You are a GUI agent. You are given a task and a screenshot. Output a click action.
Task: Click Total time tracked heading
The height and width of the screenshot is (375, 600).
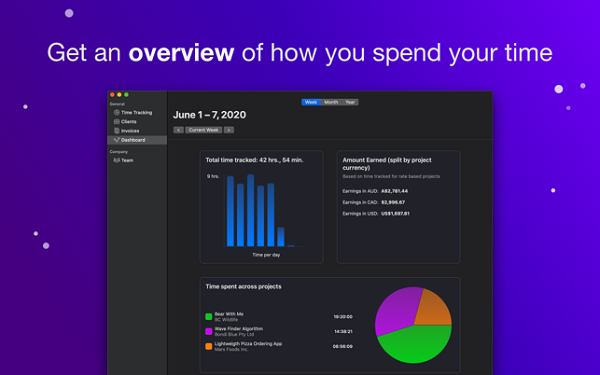(254, 160)
